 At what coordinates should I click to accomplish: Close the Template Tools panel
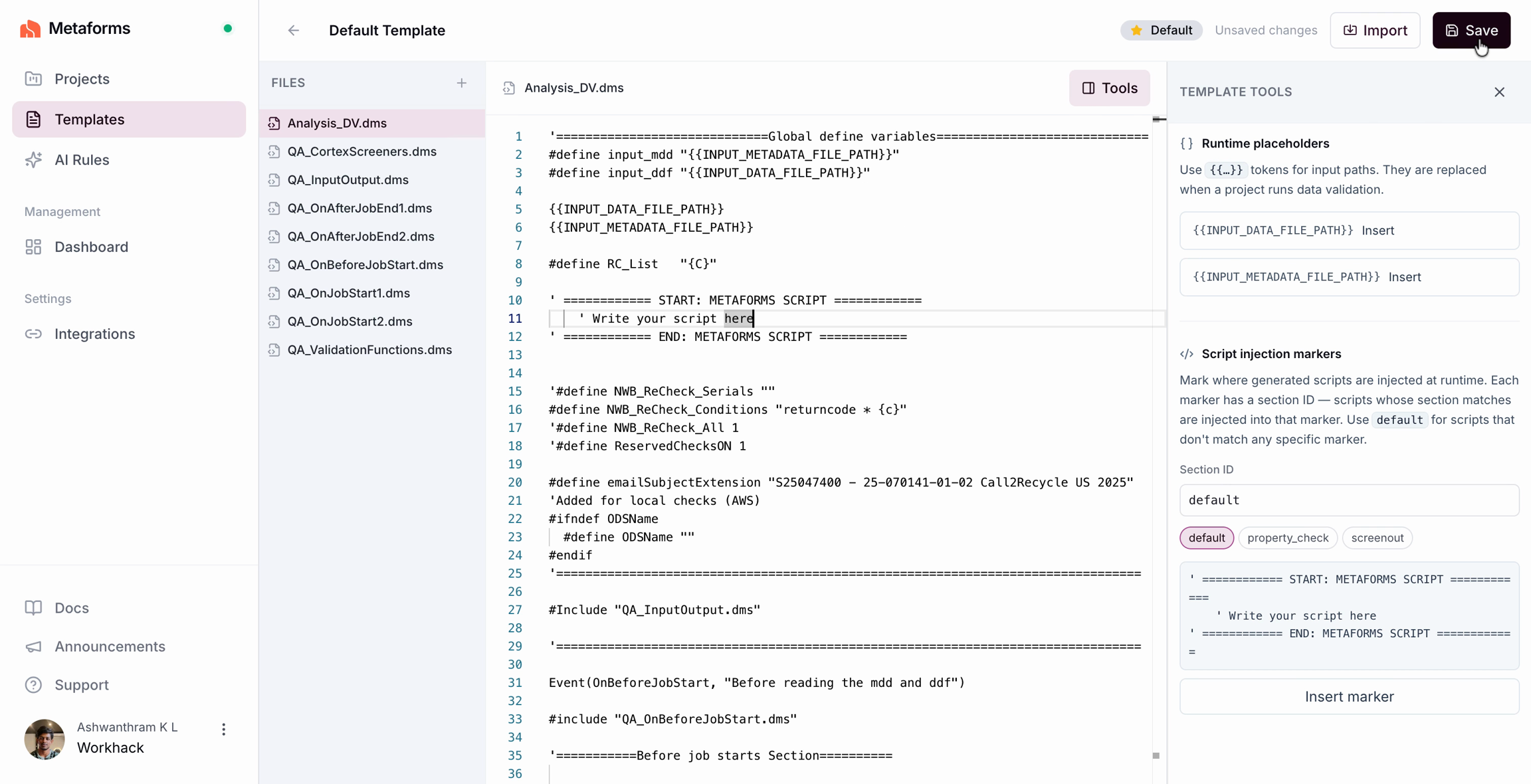click(1499, 92)
